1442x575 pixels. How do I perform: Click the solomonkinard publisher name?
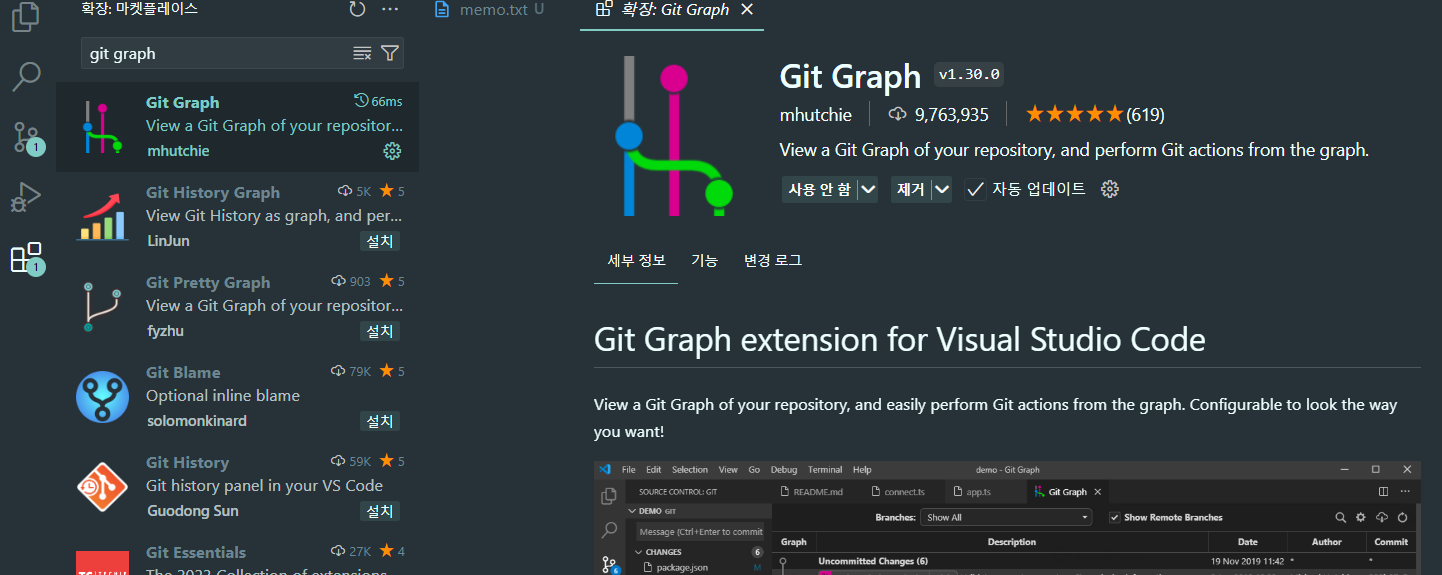pos(196,421)
